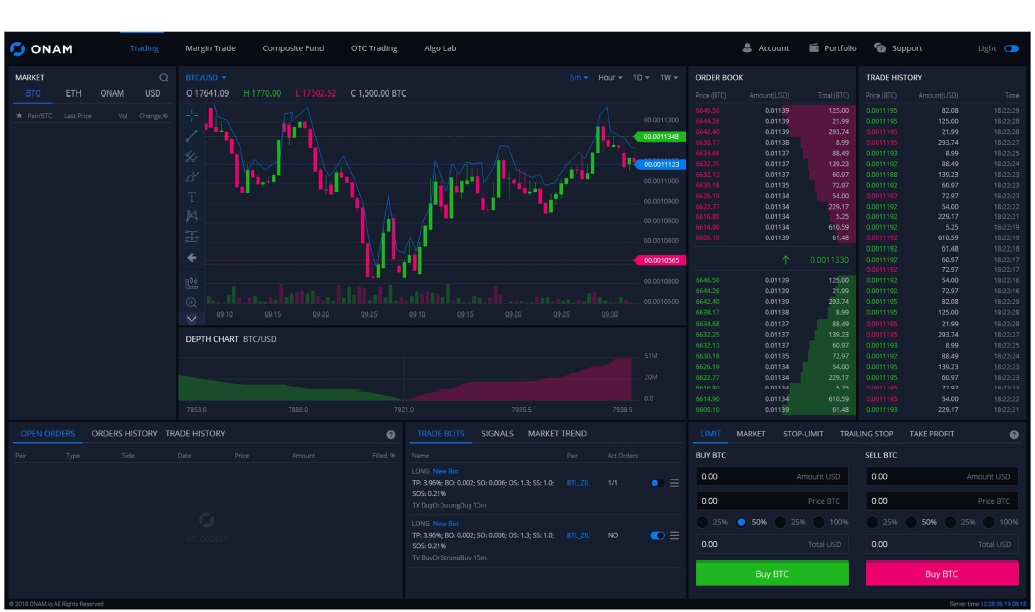Open New Bot link in 1/1 row
Image resolution: width=1035 pixels, height=612 pixels.
pyautogui.click(x=446, y=471)
